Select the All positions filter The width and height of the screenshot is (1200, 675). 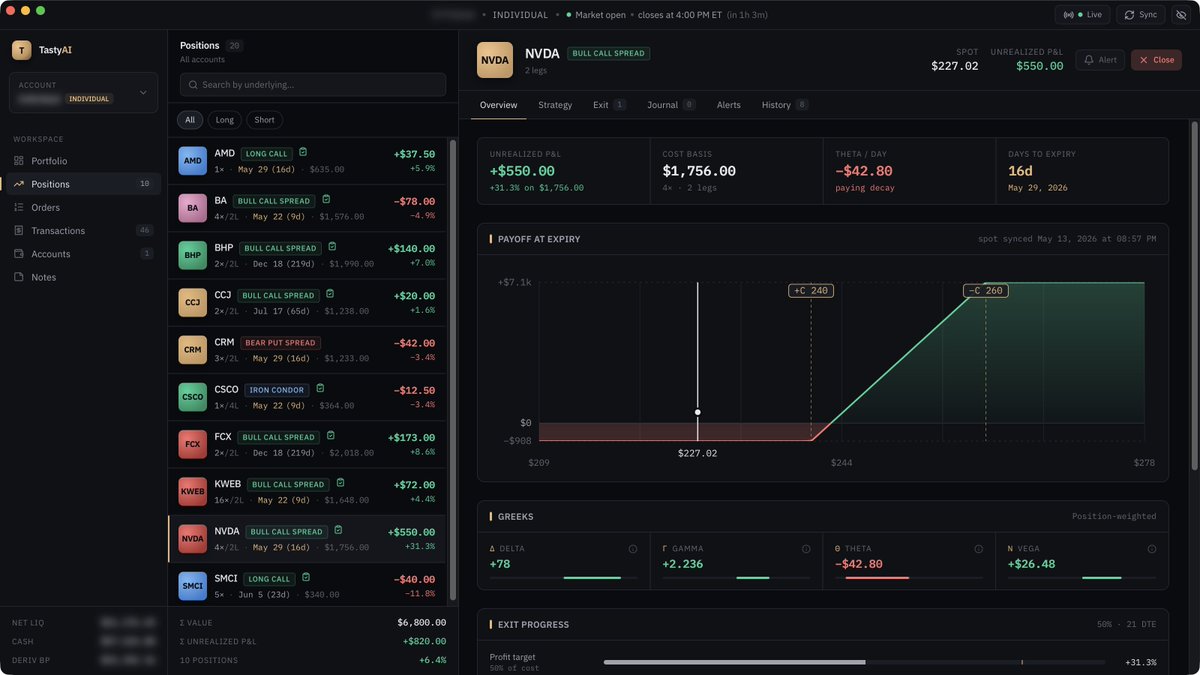point(190,120)
